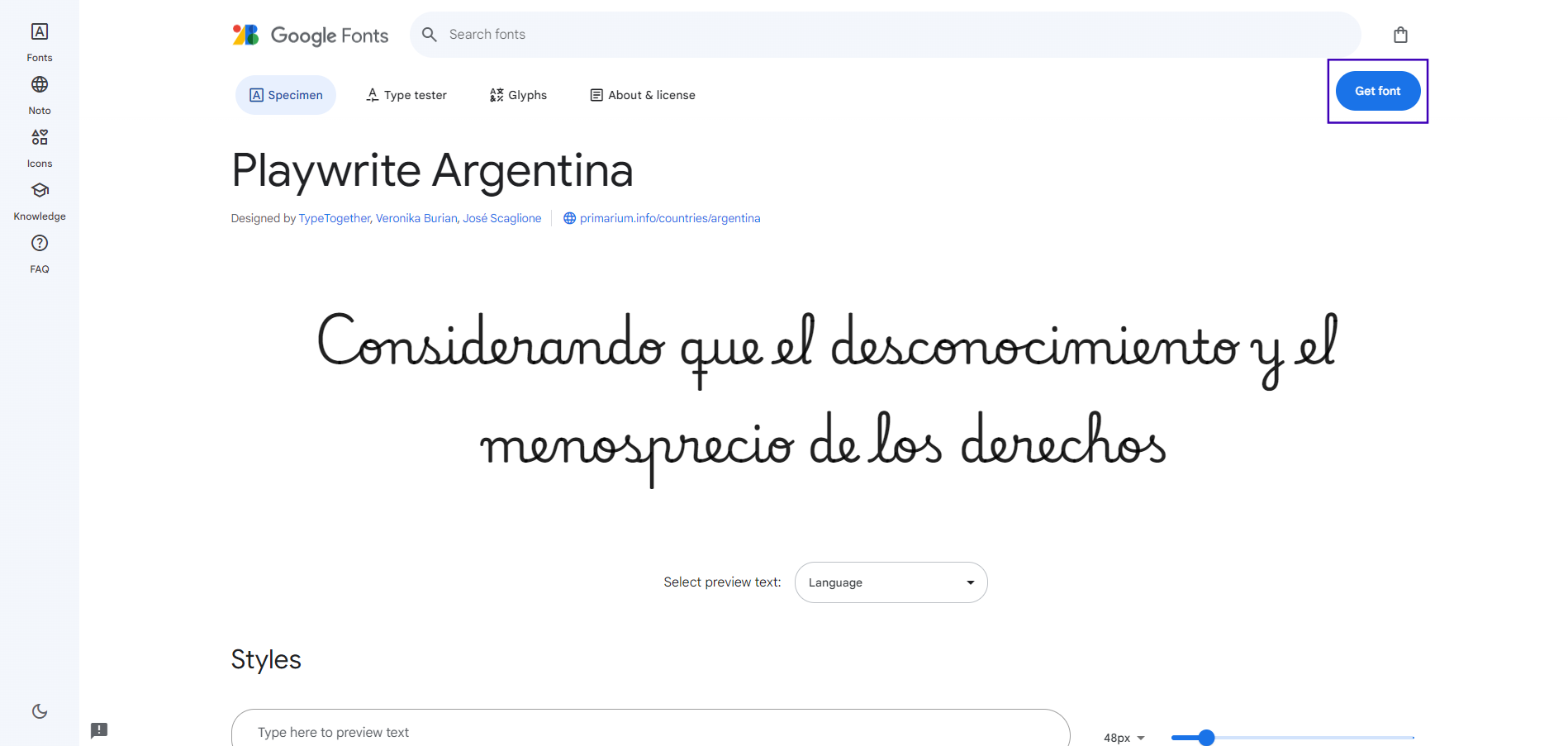This screenshot has height=746, width=1568.
Task: Toggle dark mode moon icon
Action: (40, 711)
